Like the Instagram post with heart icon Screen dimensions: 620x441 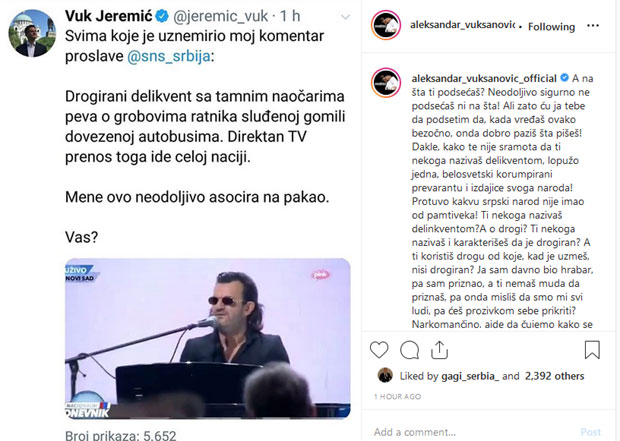pos(379,350)
